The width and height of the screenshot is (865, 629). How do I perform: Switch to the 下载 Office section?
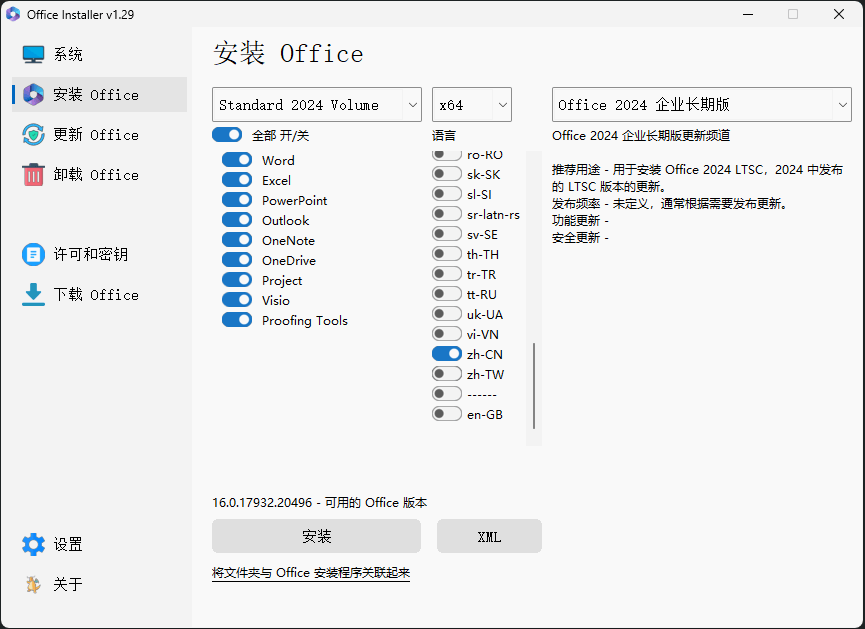(95, 295)
